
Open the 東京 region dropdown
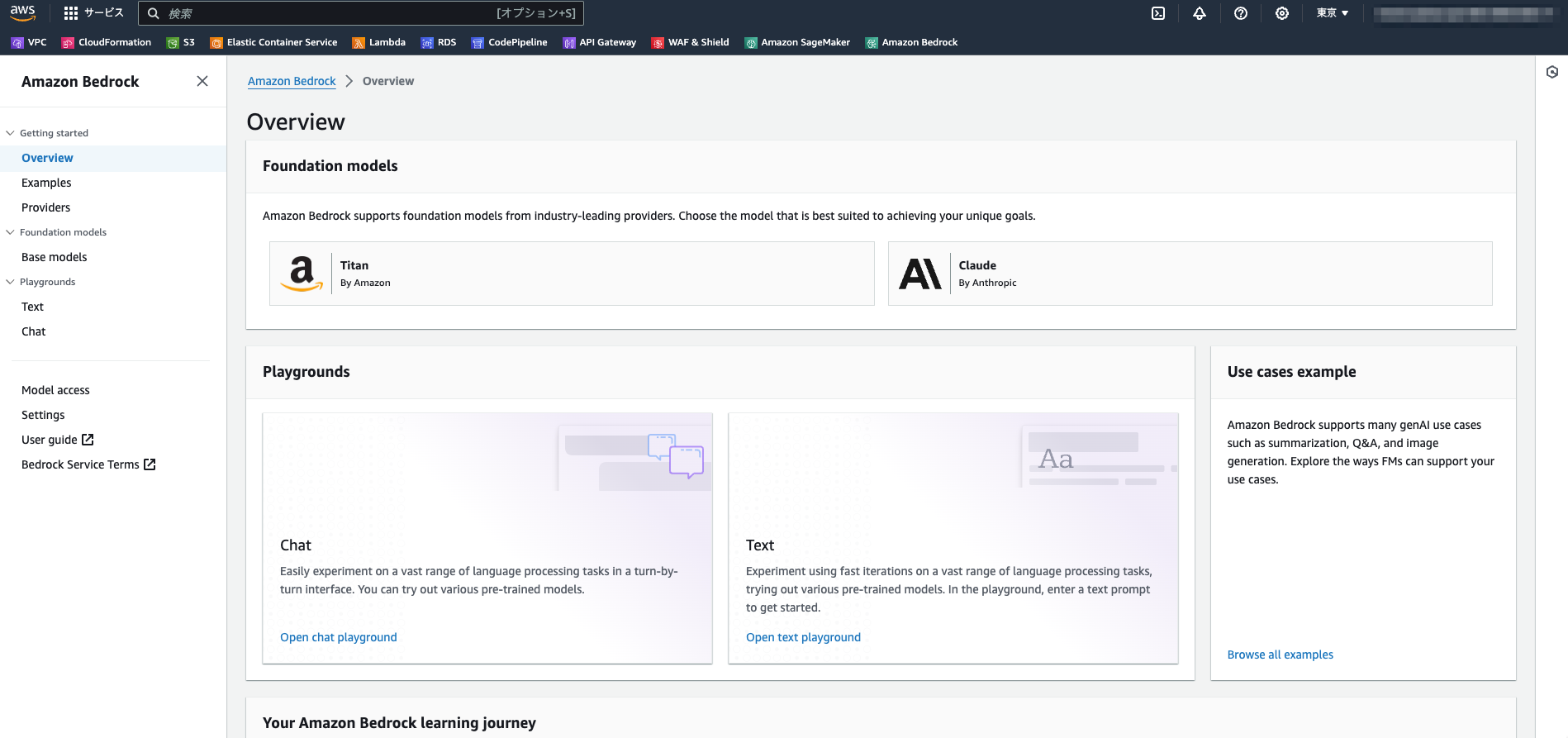coord(1333,13)
